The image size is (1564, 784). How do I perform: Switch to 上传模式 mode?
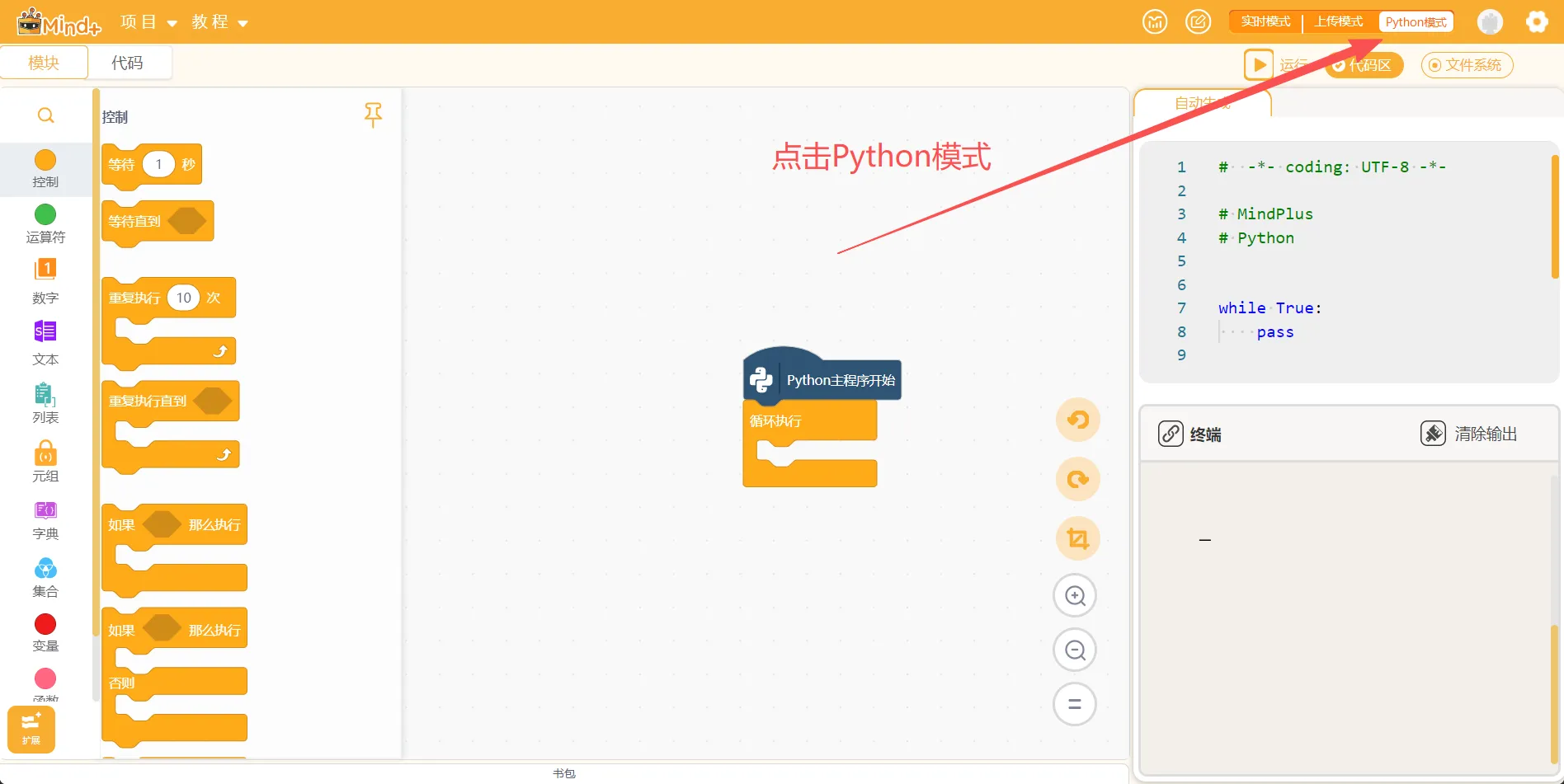tap(1338, 22)
